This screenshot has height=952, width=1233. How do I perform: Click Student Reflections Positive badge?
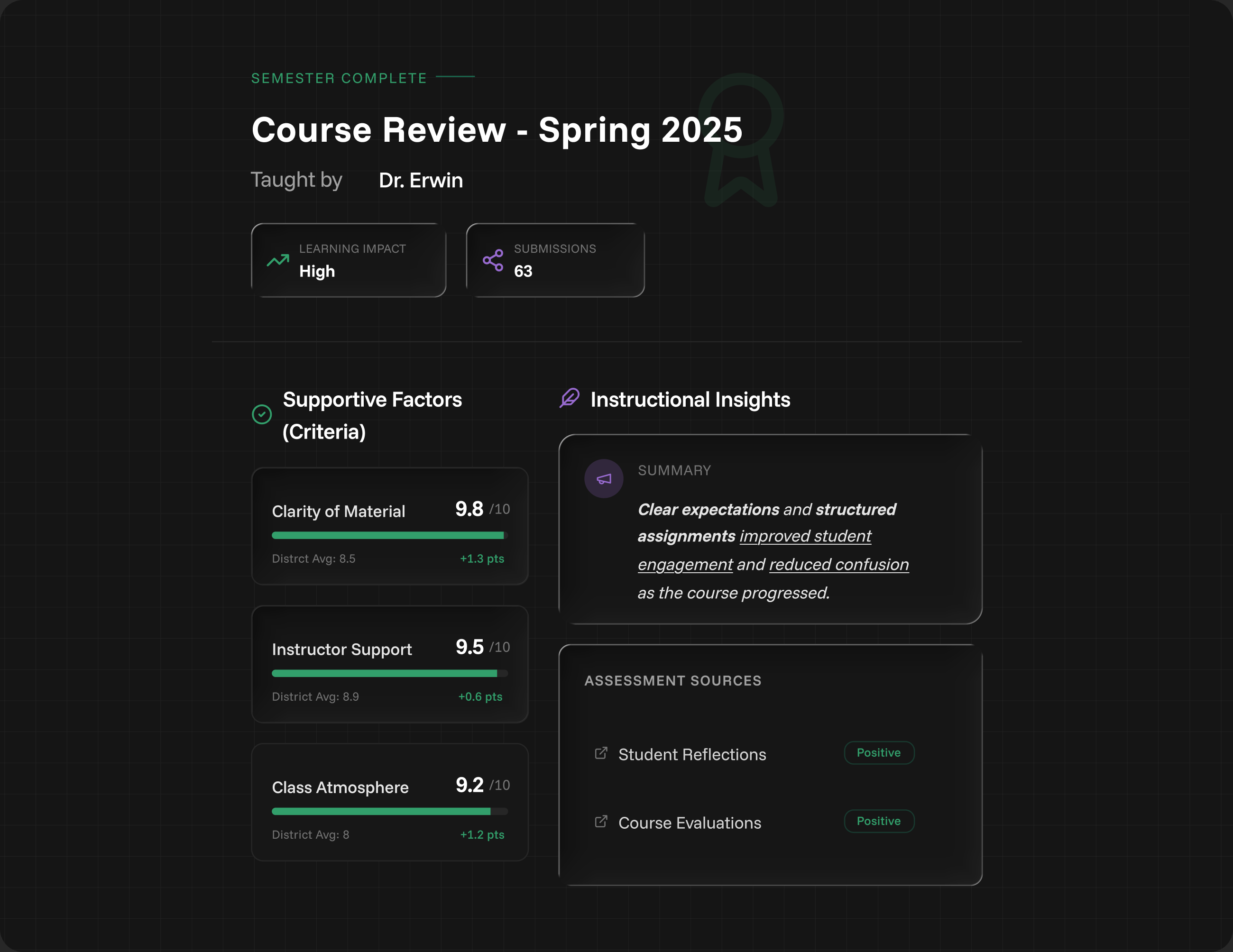(x=878, y=753)
